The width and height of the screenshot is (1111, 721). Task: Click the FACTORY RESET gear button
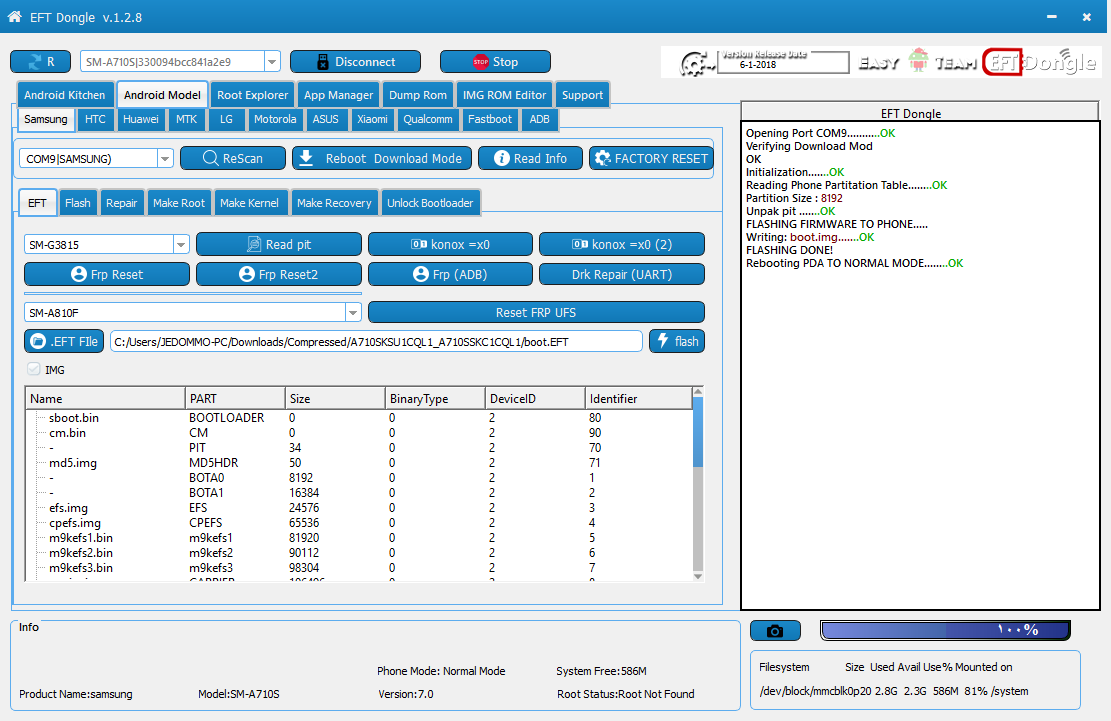(x=651, y=158)
